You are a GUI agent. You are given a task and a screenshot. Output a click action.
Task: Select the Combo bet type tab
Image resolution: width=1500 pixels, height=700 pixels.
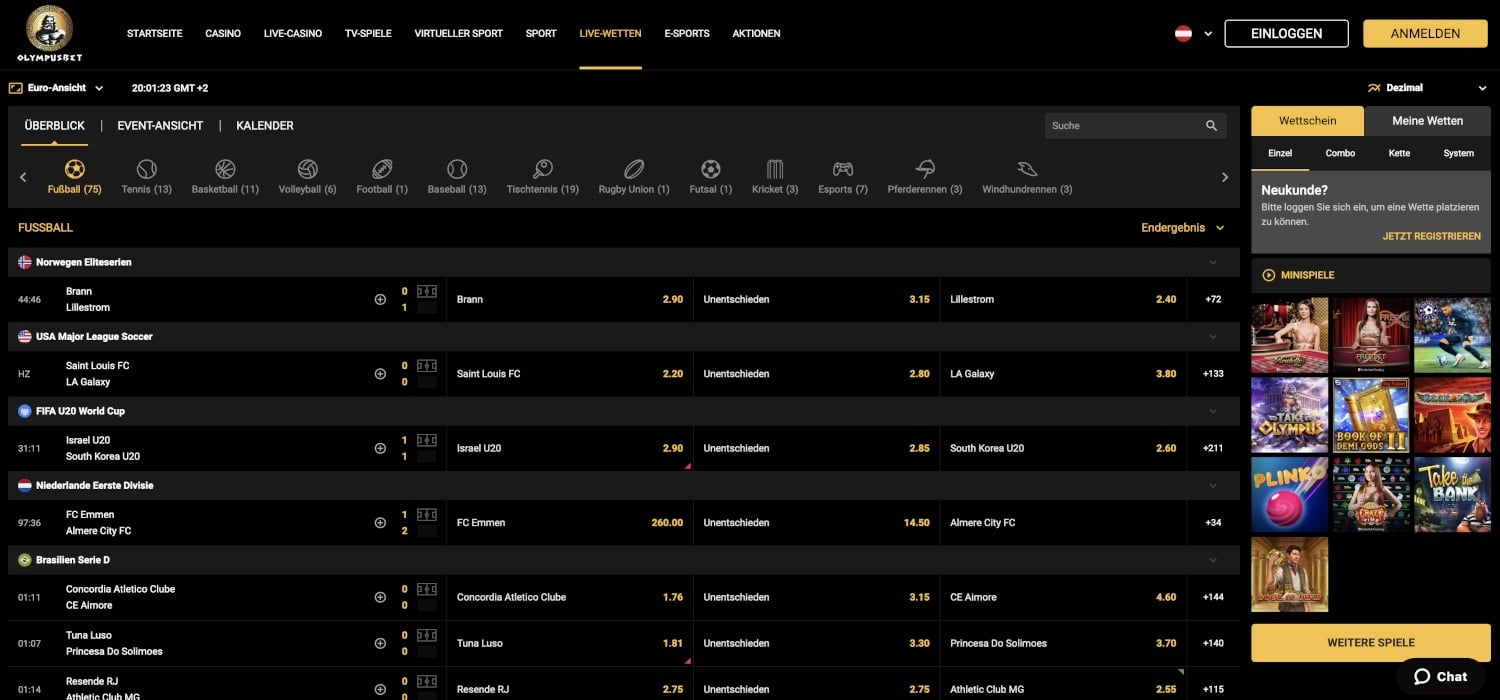(x=1340, y=153)
